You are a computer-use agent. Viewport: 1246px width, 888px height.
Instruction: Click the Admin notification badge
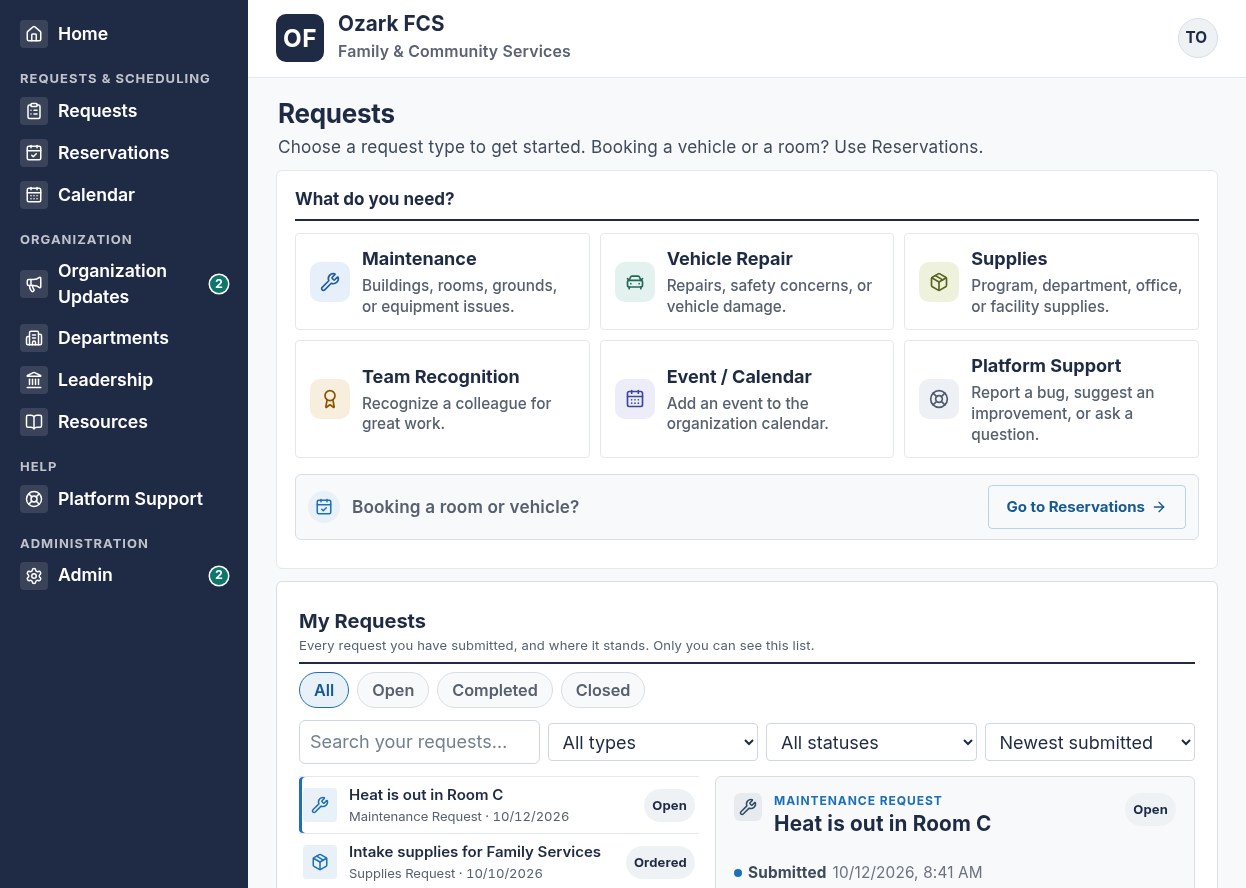pos(219,576)
